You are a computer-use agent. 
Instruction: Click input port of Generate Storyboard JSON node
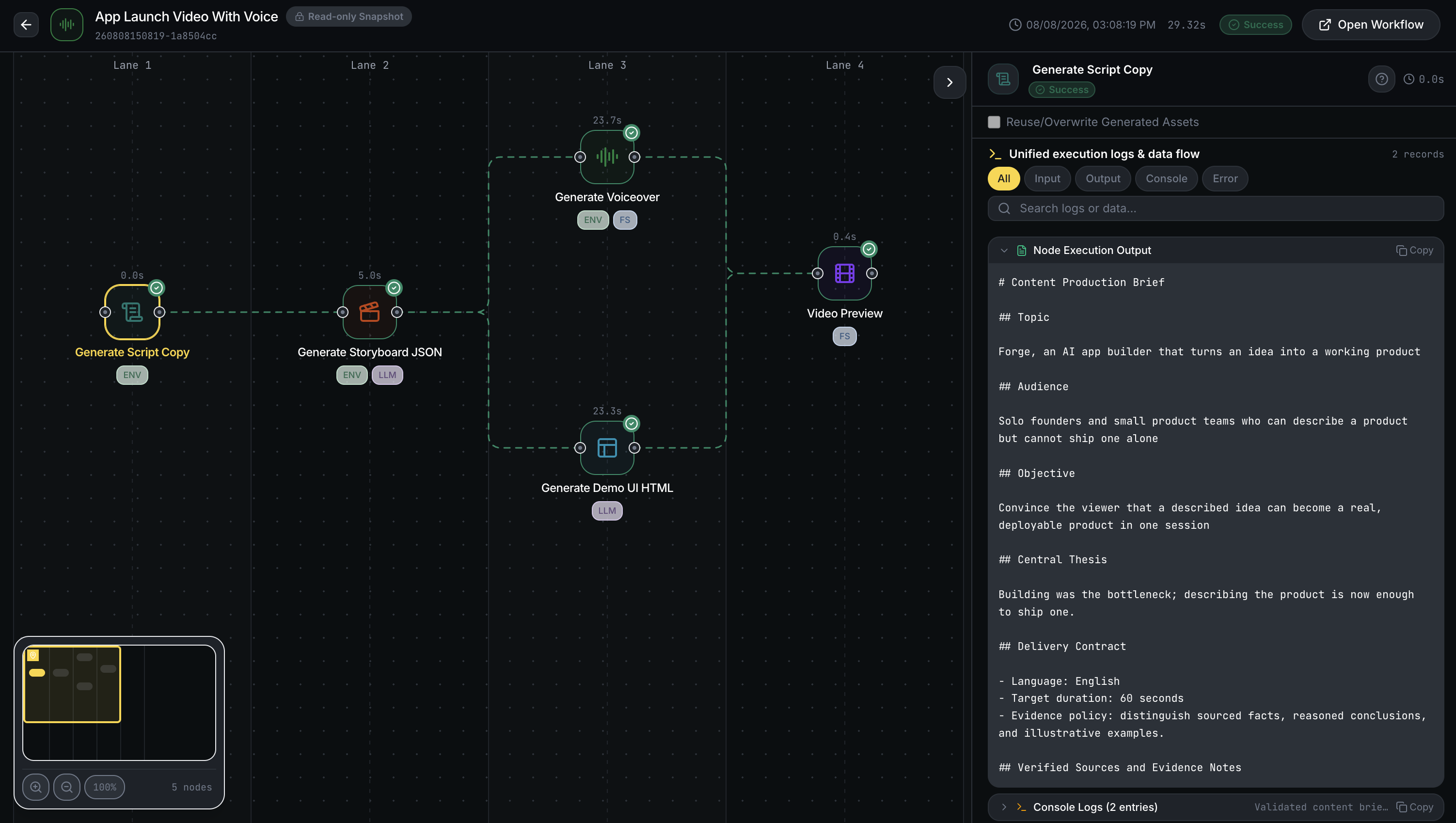[x=343, y=312]
